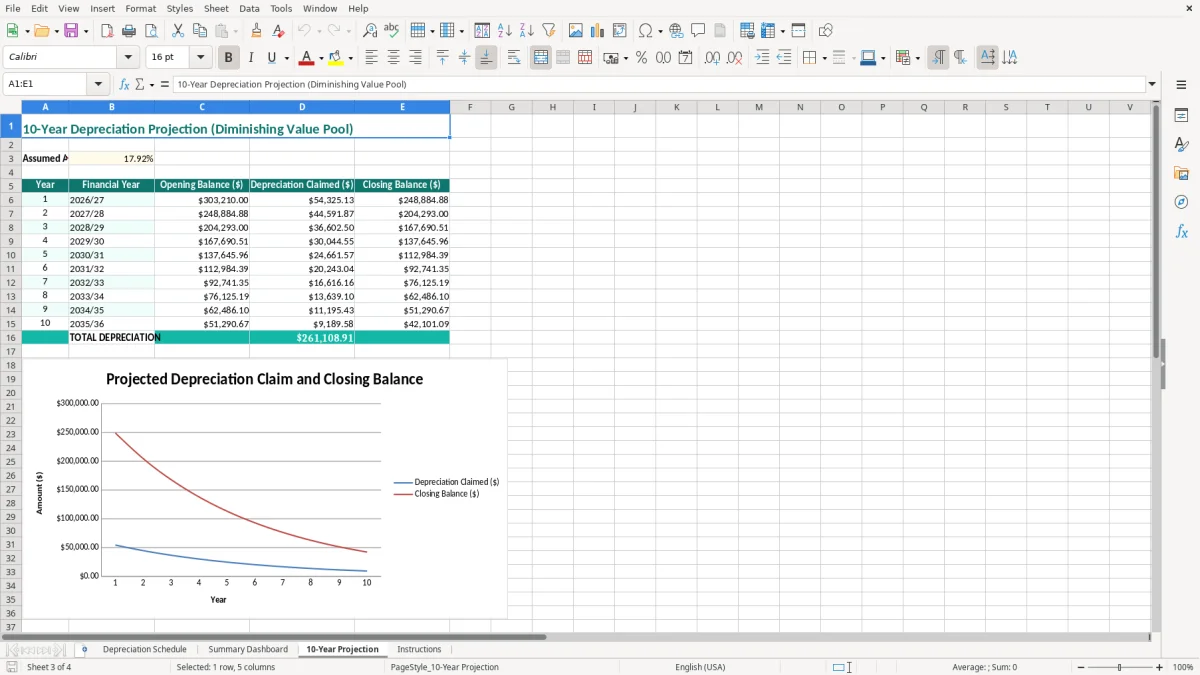
Task: Insert a comment
Action: pos(698,31)
